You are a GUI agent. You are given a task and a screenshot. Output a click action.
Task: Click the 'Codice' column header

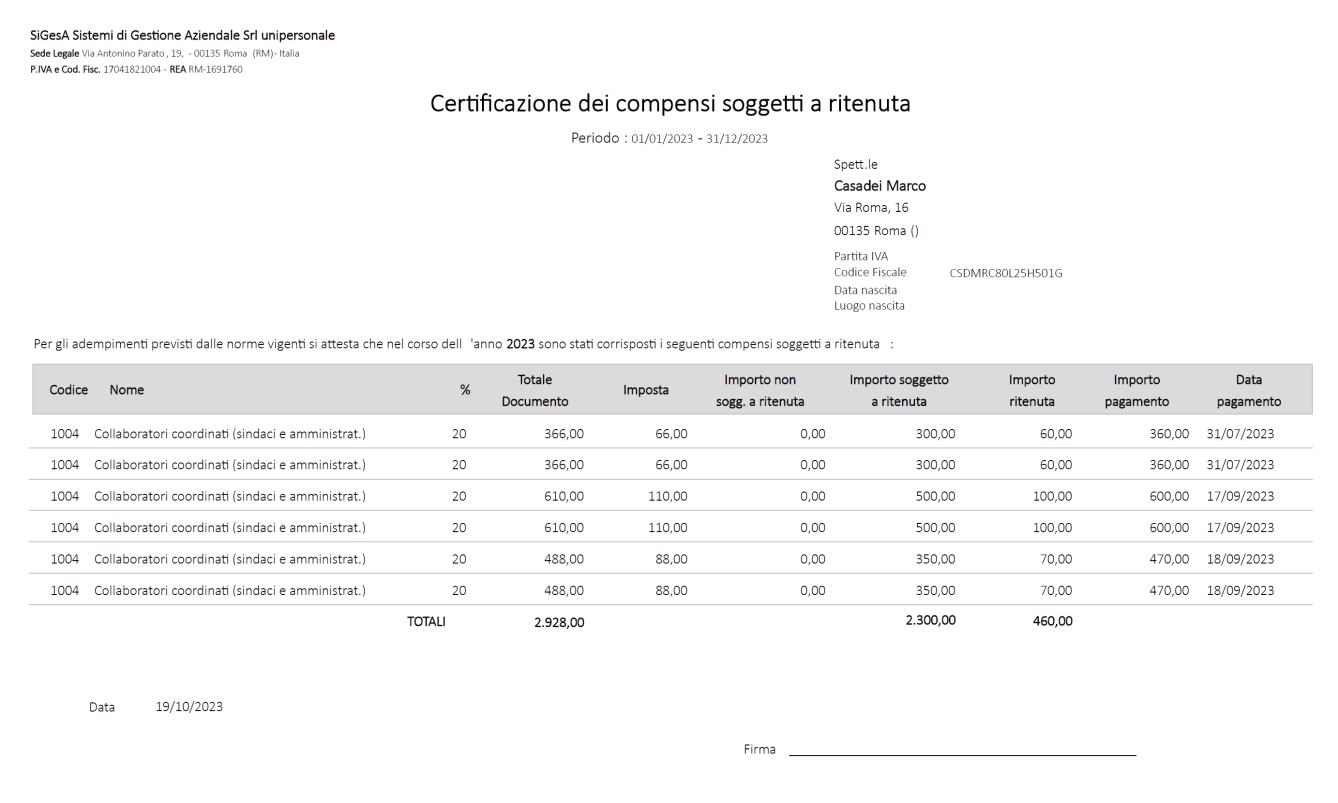69,390
